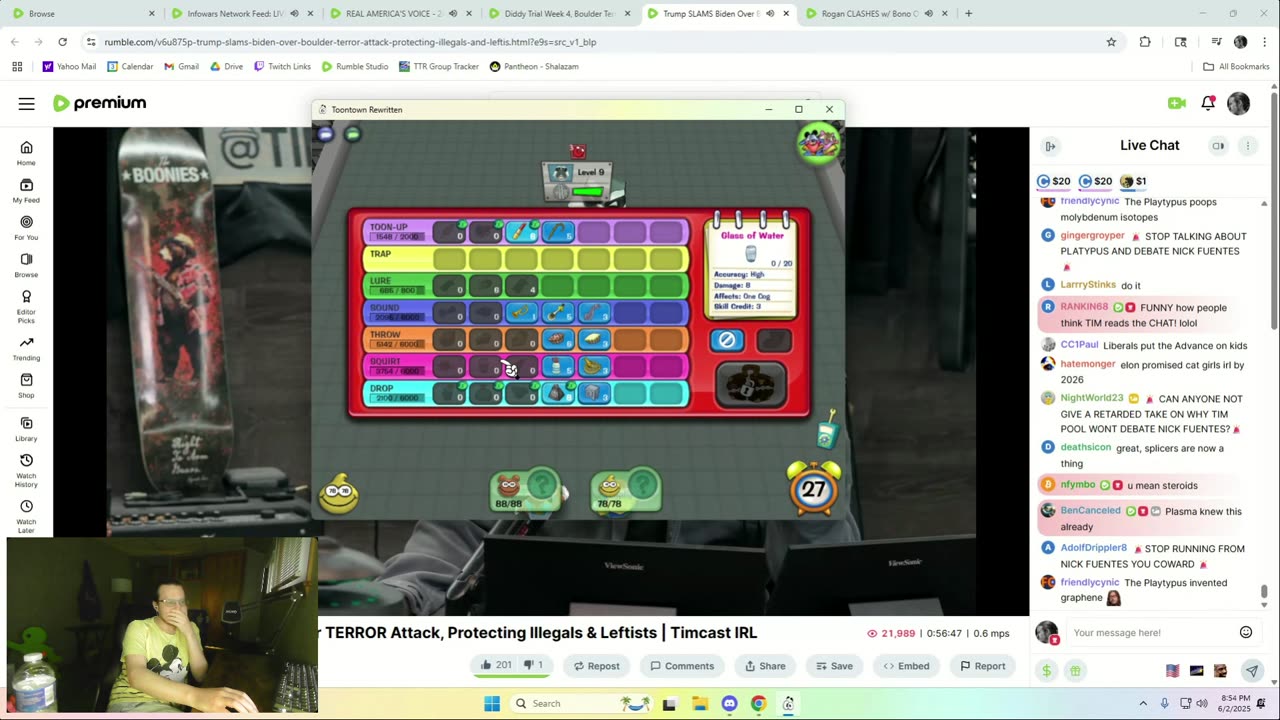Mute the Rogan CLASHES tab

point(928,14)
